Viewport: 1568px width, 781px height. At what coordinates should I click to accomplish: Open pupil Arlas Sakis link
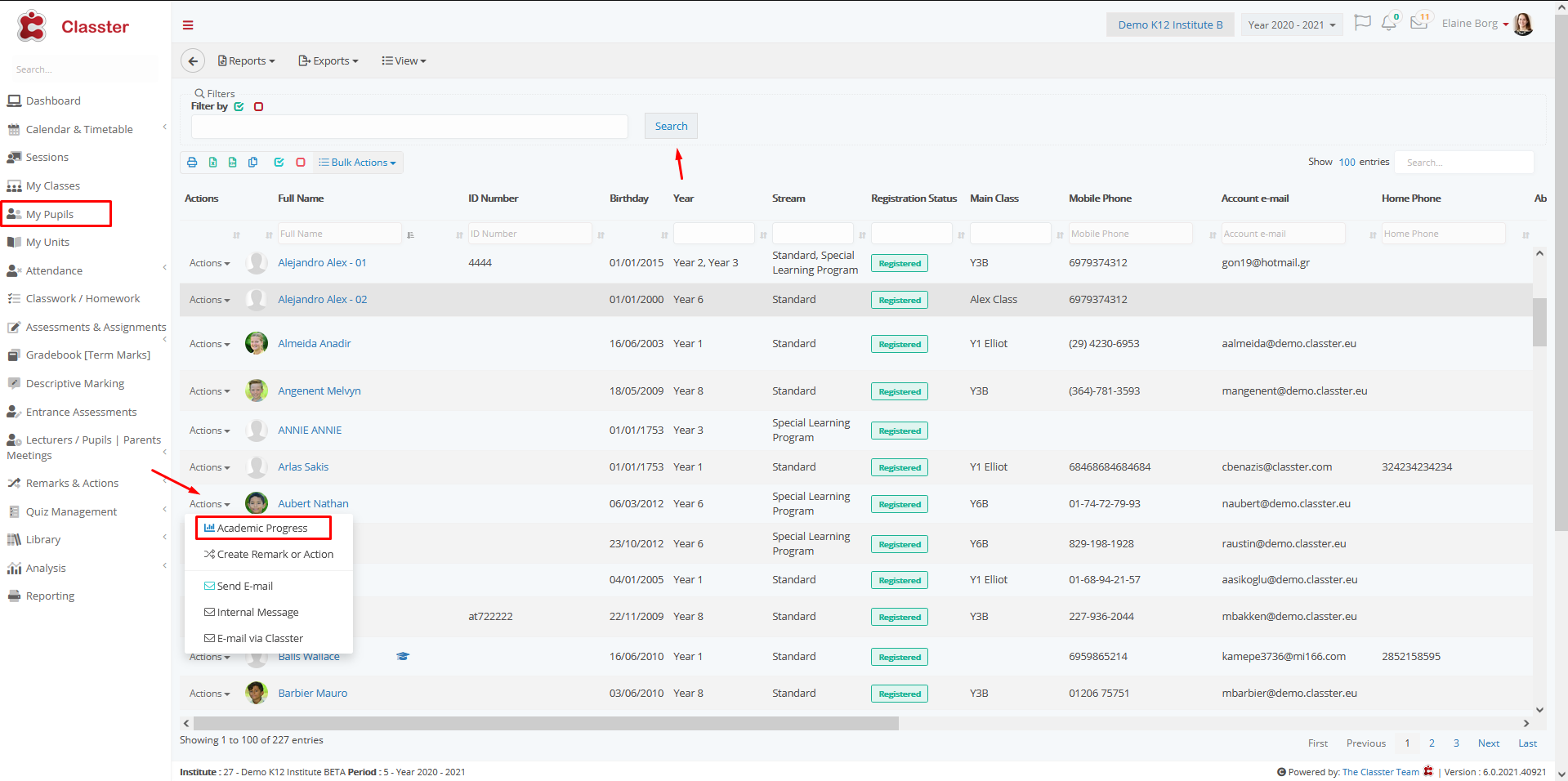(303, 466)
